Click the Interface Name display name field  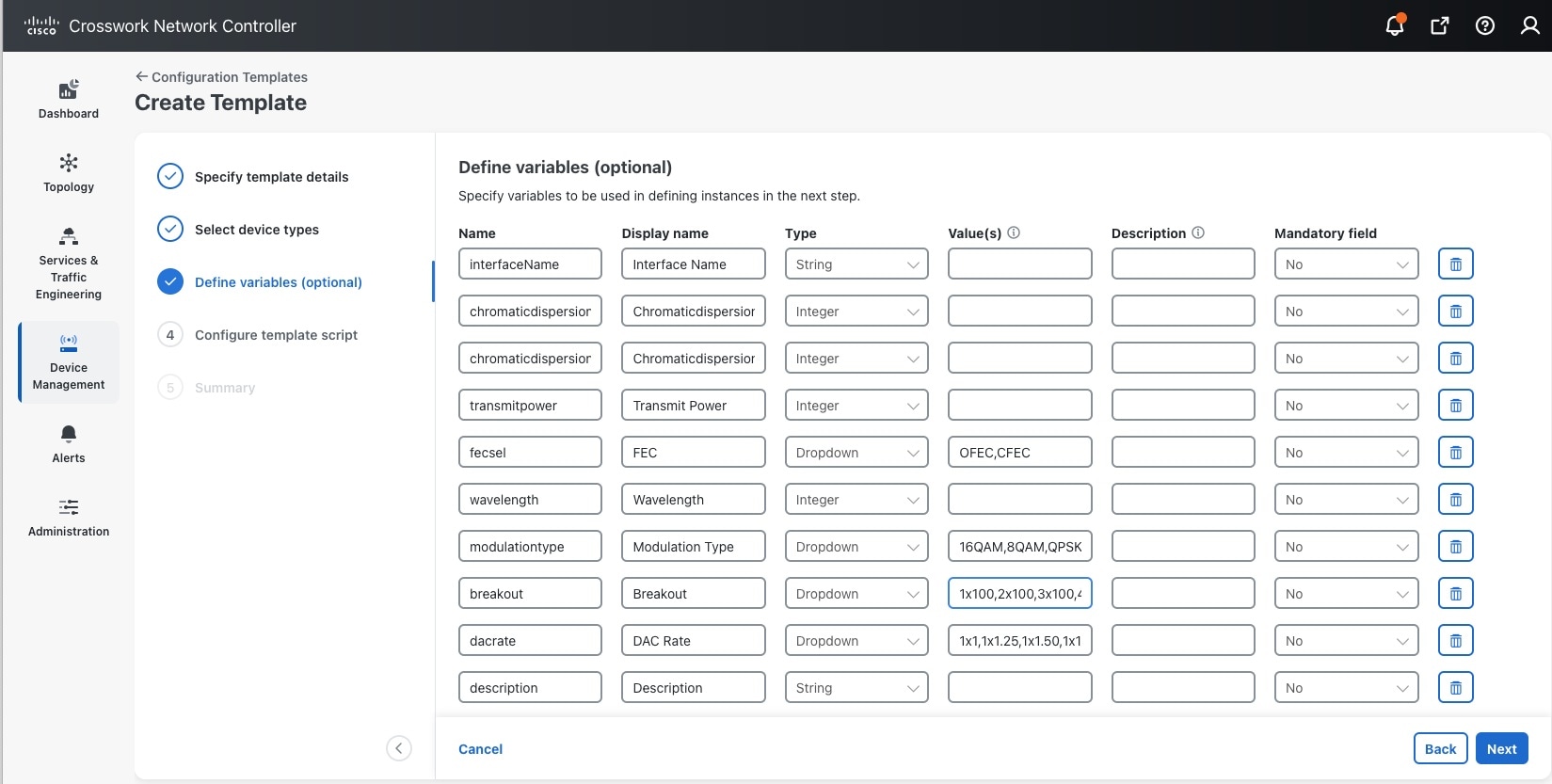click(694, 264)
